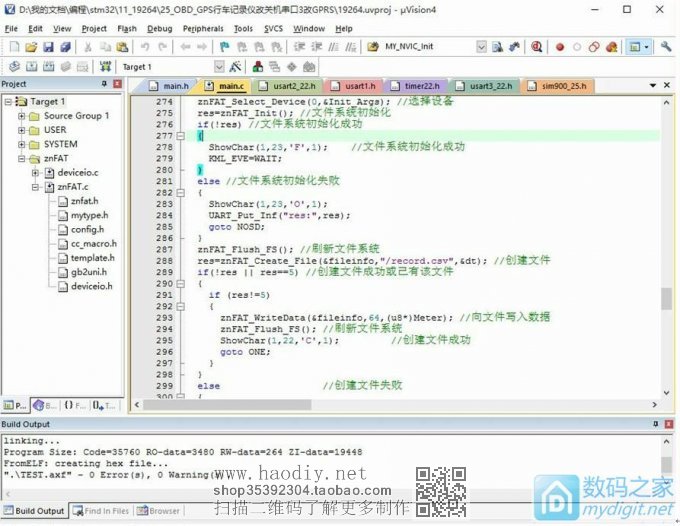Click the Undo arrow icon

point(145,47)
